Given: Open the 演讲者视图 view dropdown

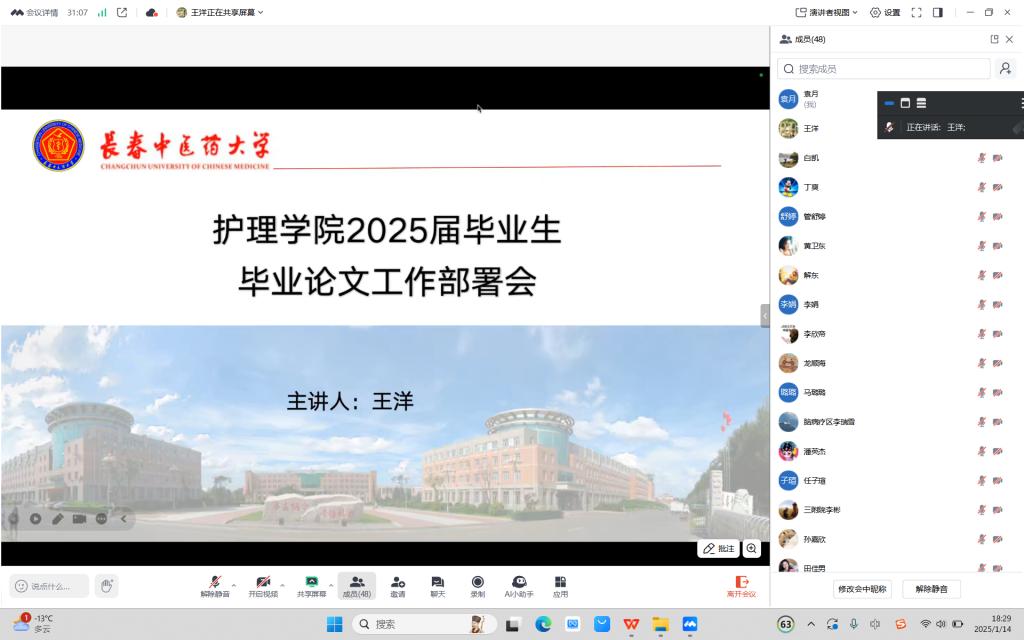Looking at the screenshot, I should pos(827,12).
